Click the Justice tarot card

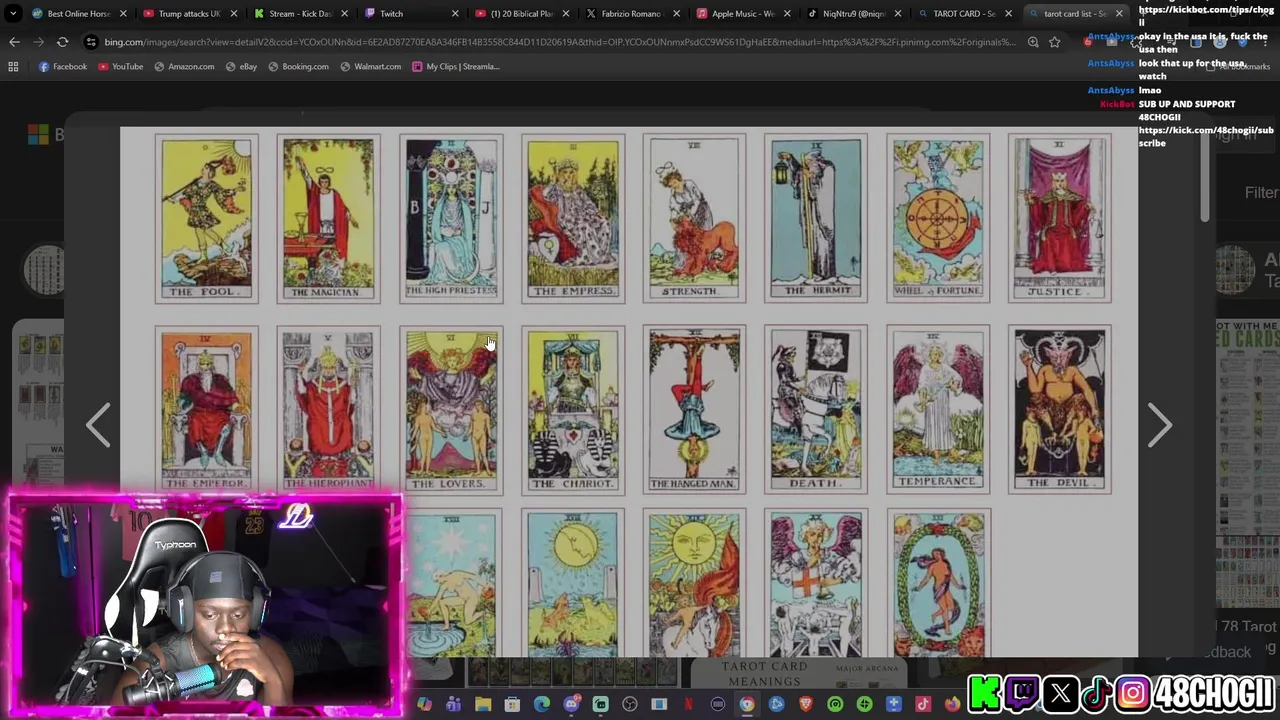point(1059,218)
